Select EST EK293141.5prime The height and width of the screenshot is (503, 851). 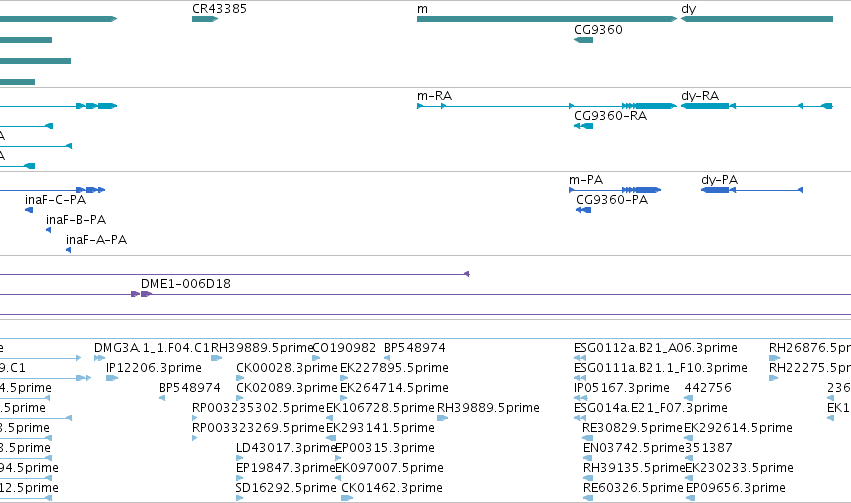(x=380, y=428)
